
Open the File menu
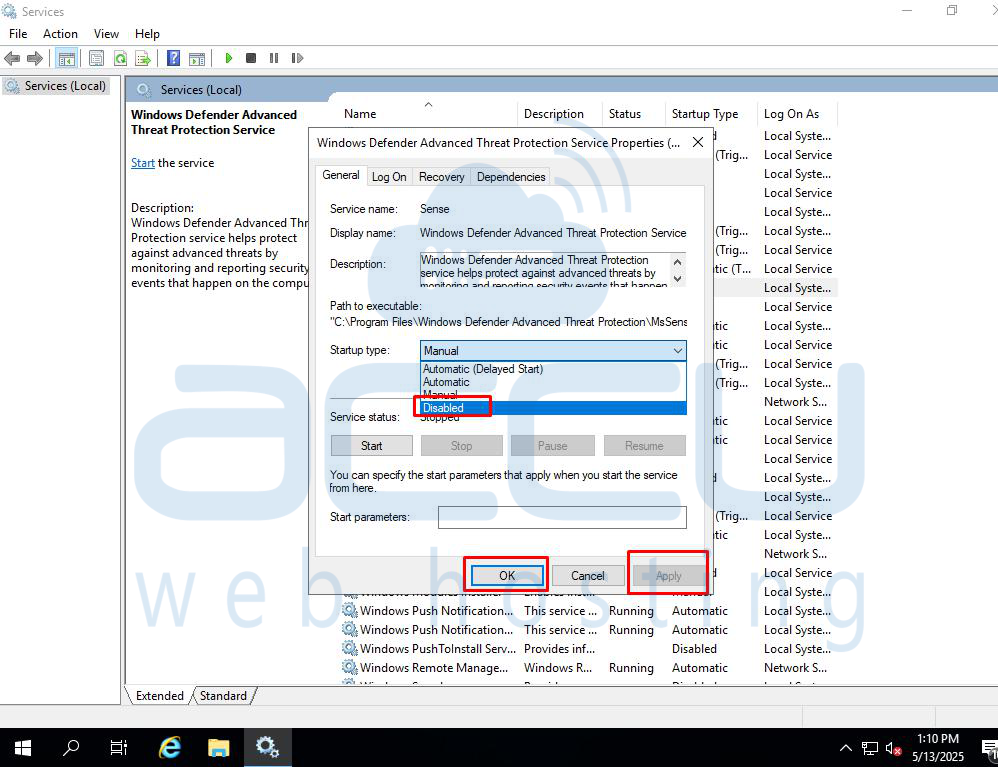[x=18, y=34]
